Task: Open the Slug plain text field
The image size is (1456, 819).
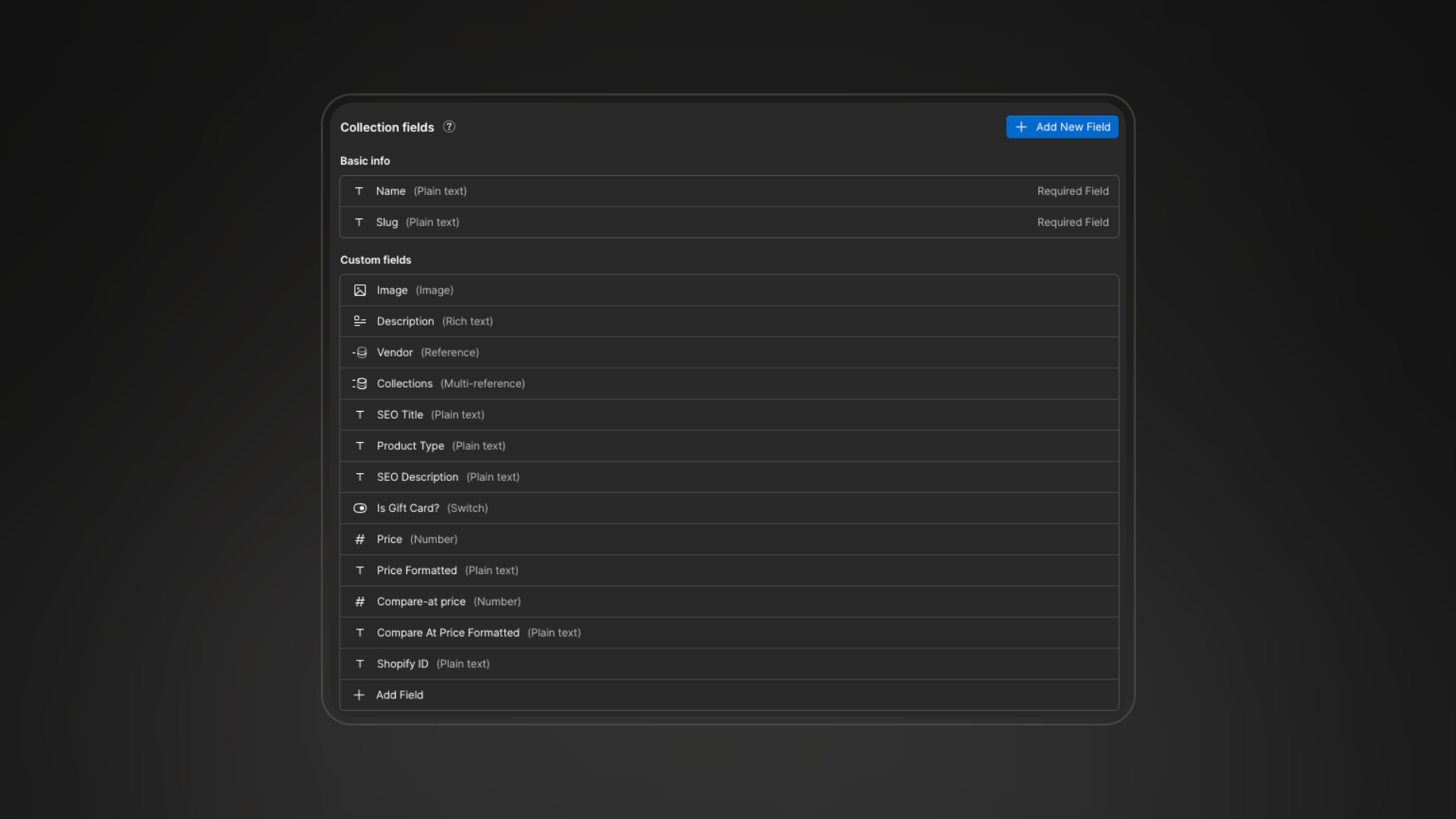Action: pos(730,222)
